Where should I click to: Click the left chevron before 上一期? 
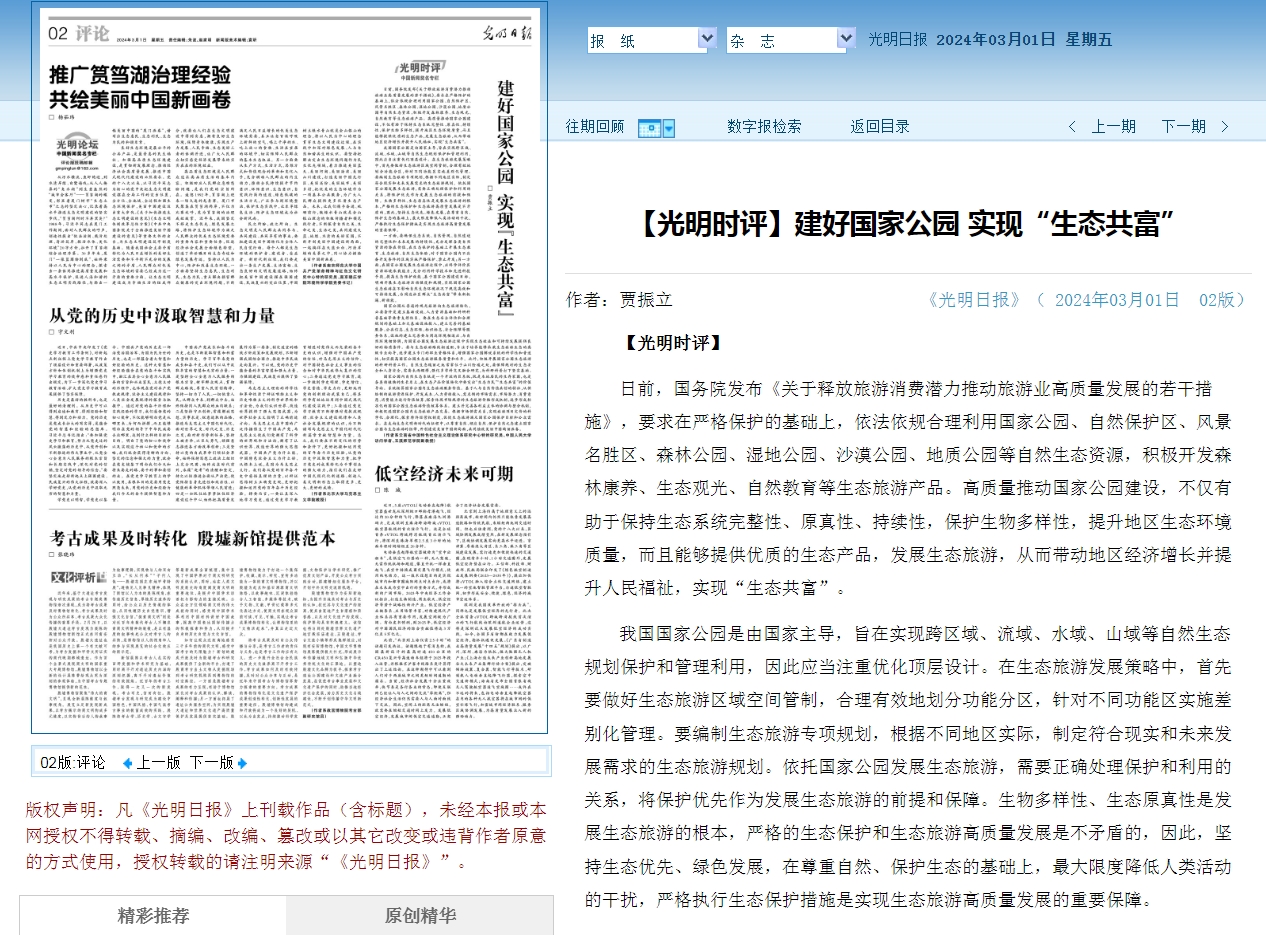click(x=1073, y=127)
